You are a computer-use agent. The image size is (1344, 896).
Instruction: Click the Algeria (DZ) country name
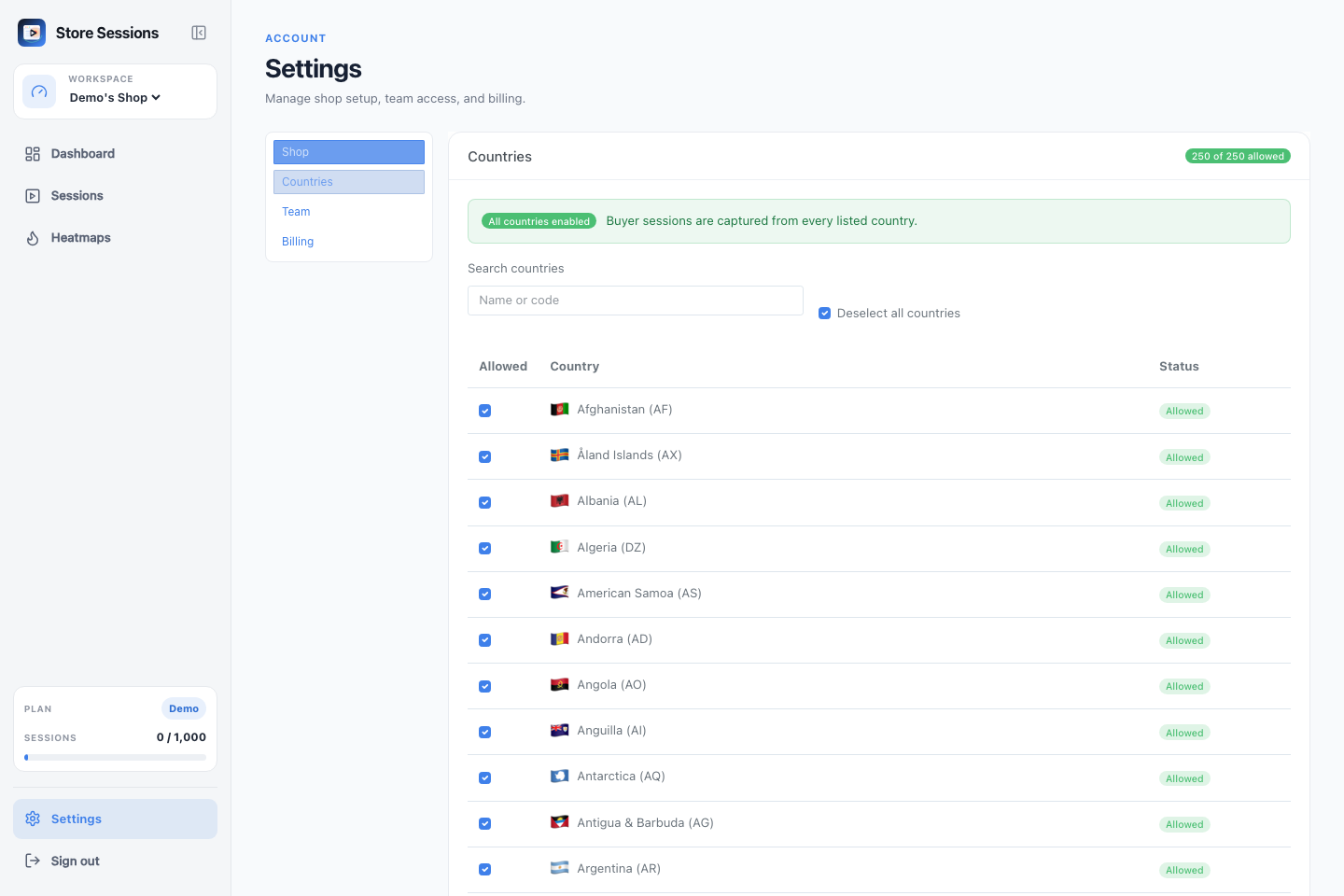(611, 547)
